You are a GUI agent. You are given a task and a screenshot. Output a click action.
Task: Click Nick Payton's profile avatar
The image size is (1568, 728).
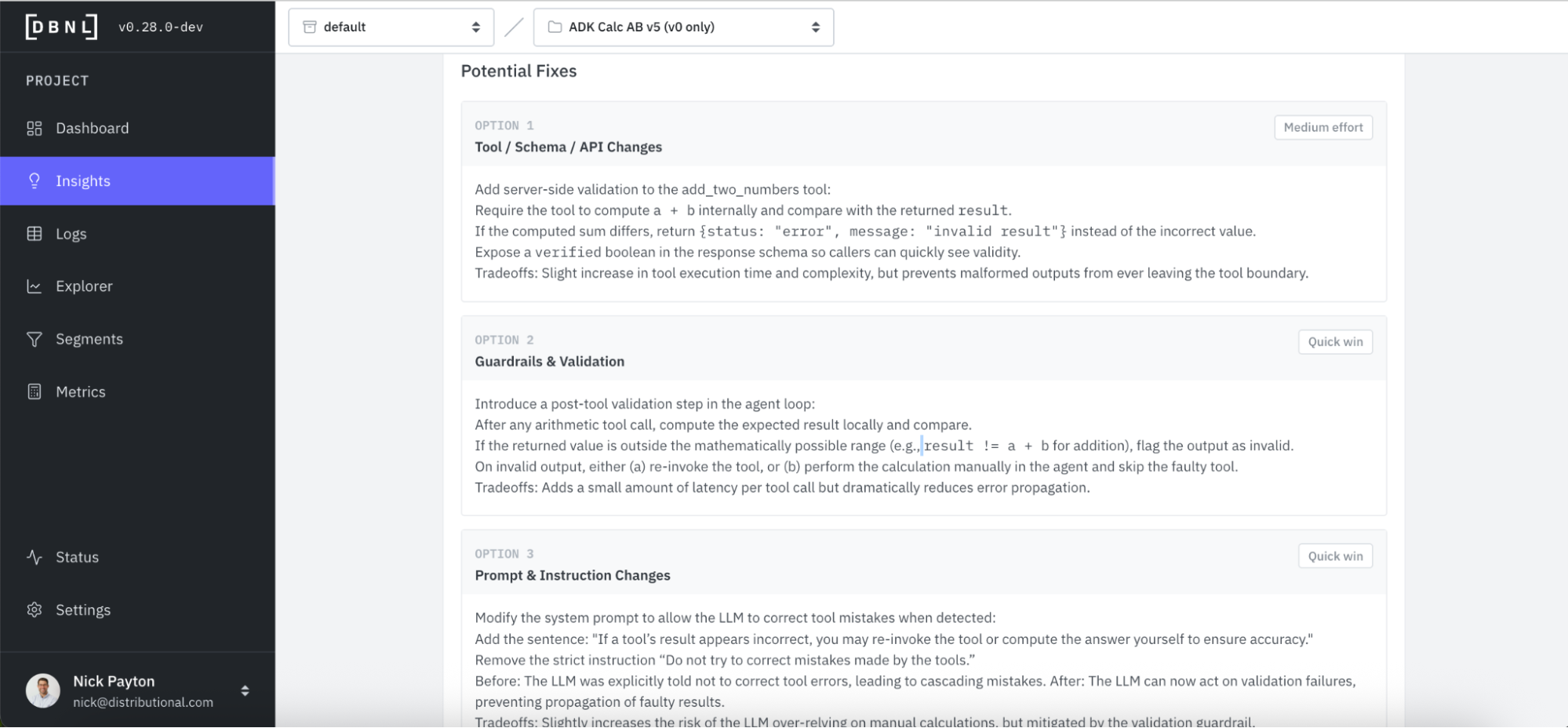(x=43, y=690)
